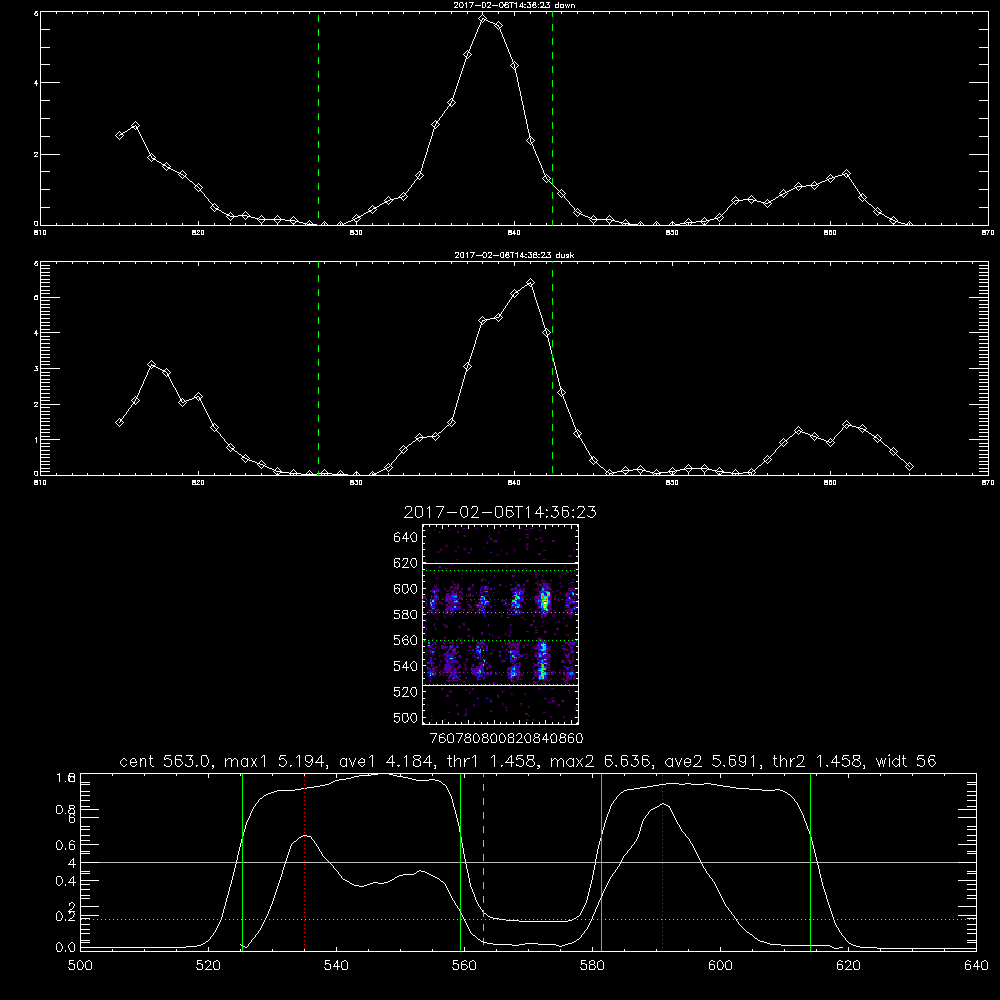Click the right green dashed line in the dawn plot

pyautogui.click(x=552, y=119)
